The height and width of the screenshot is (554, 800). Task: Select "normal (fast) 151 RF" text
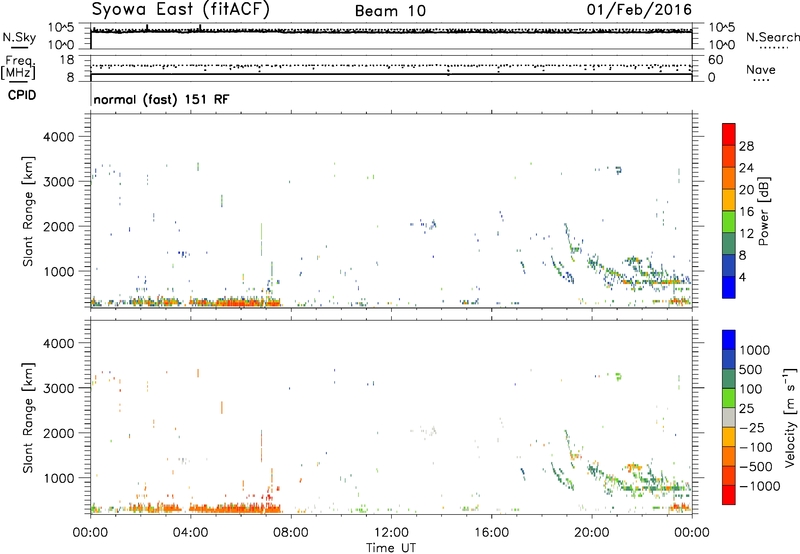161,99
